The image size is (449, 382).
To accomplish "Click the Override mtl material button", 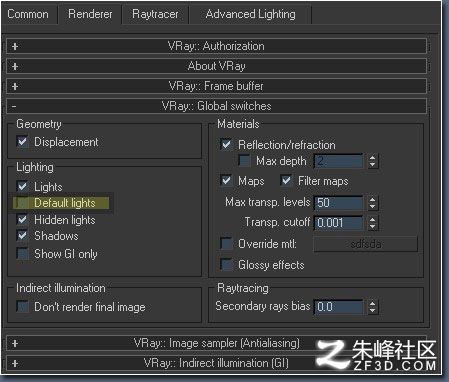I will pyautogui.click(x=365, y=244).
